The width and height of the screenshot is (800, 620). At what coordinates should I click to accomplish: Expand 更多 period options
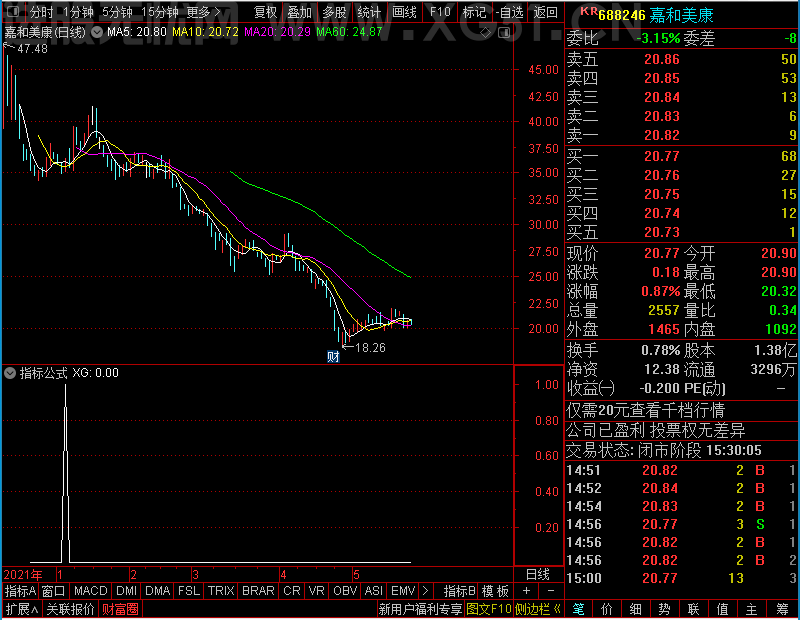pos(204,12)
